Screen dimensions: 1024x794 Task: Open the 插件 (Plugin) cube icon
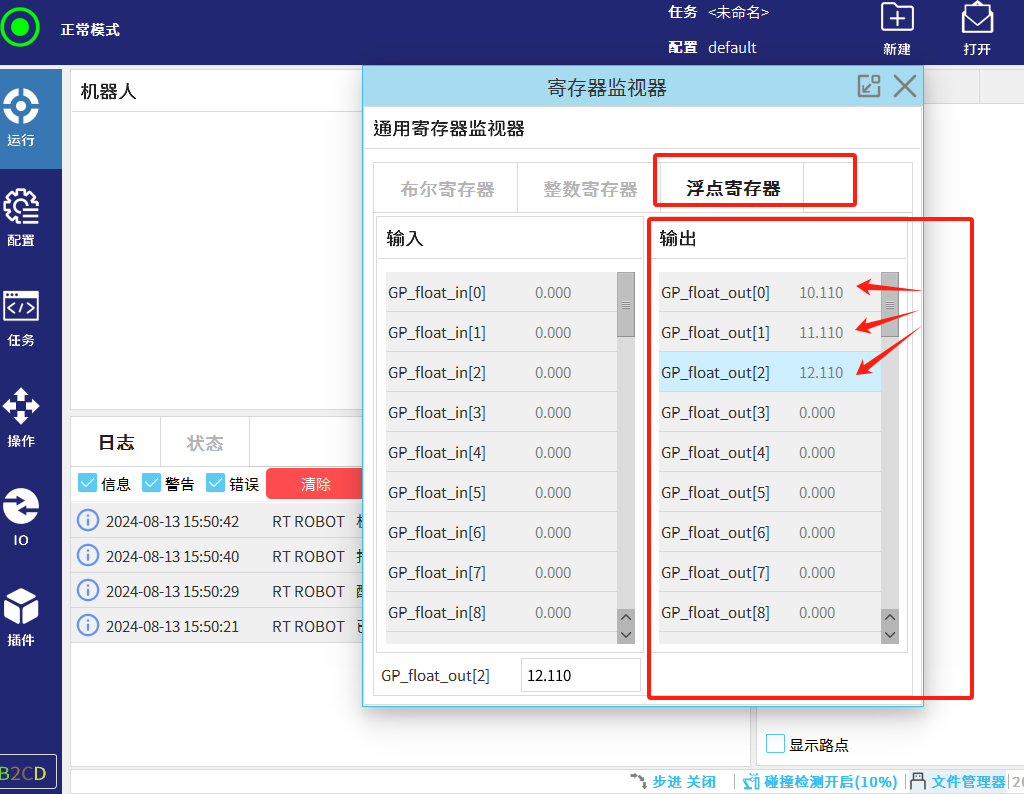tap(21, 616)
